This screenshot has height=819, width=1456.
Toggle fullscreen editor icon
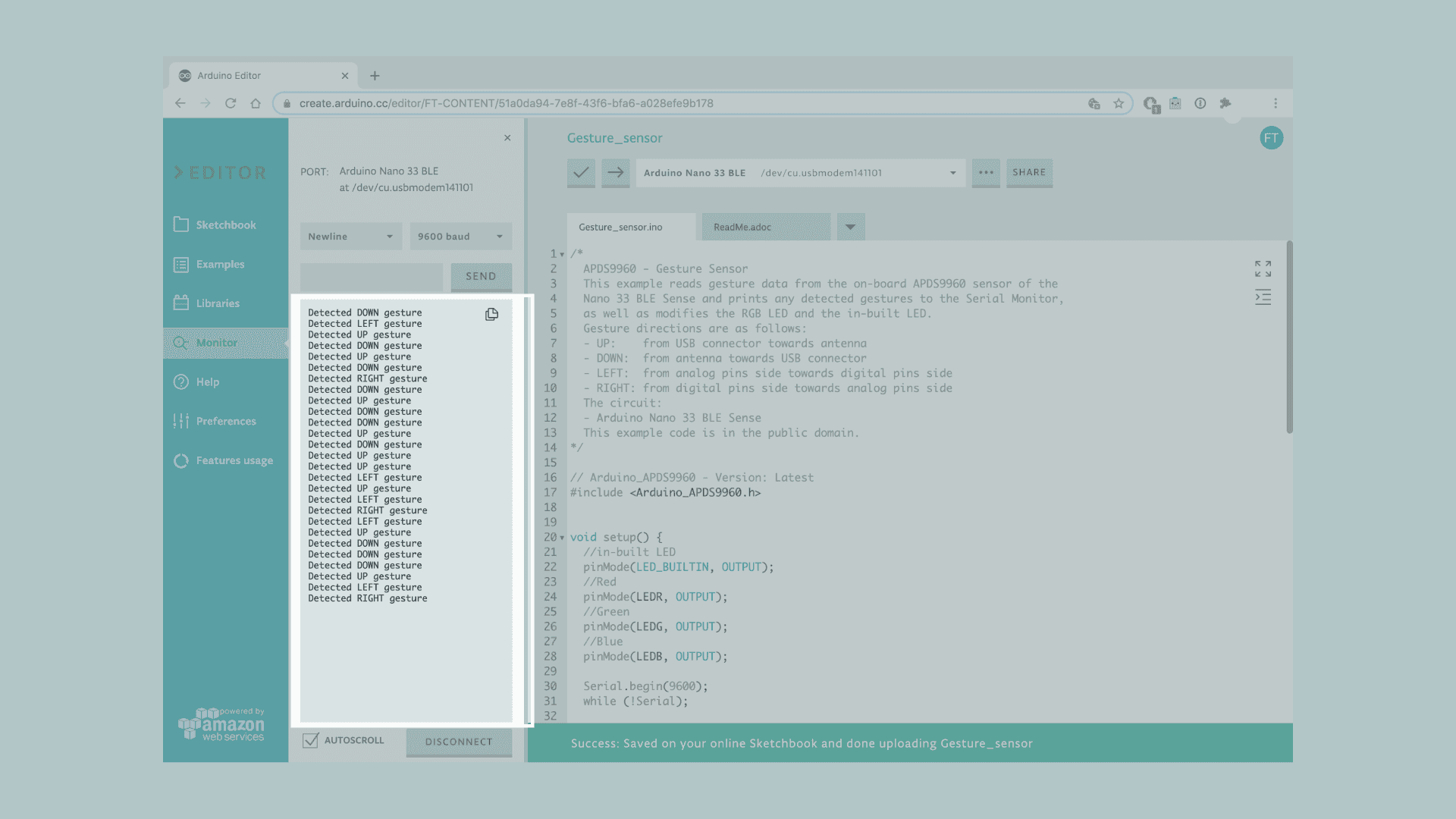tap(1263, 268)
